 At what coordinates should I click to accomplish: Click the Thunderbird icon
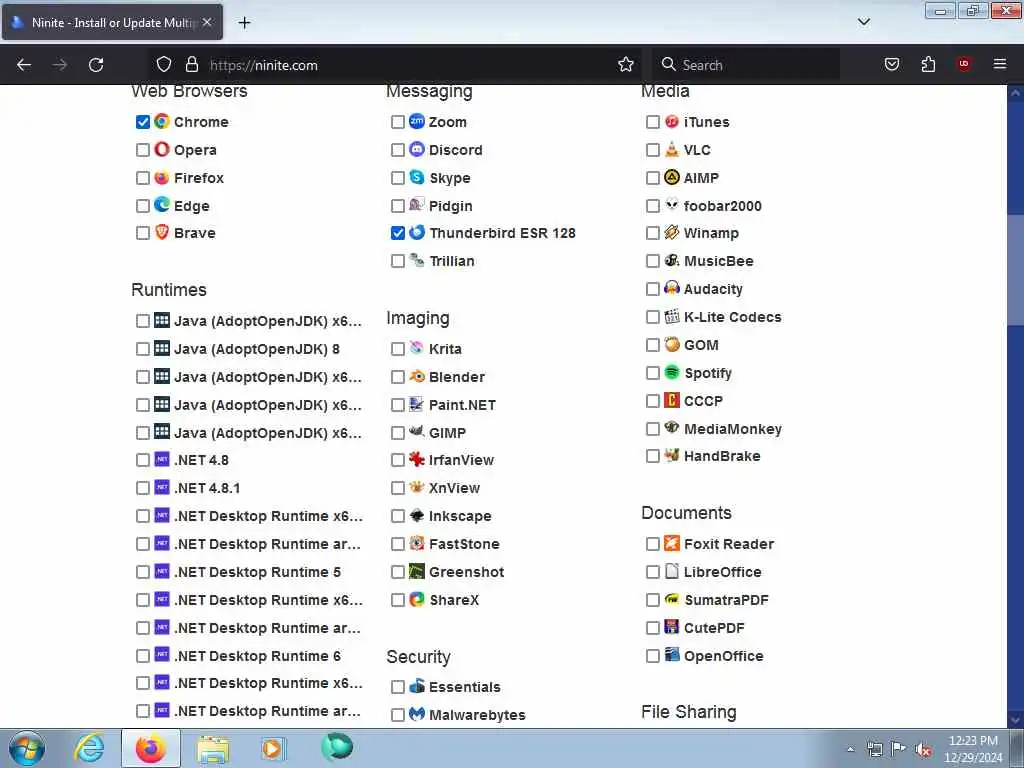point(417,232)
